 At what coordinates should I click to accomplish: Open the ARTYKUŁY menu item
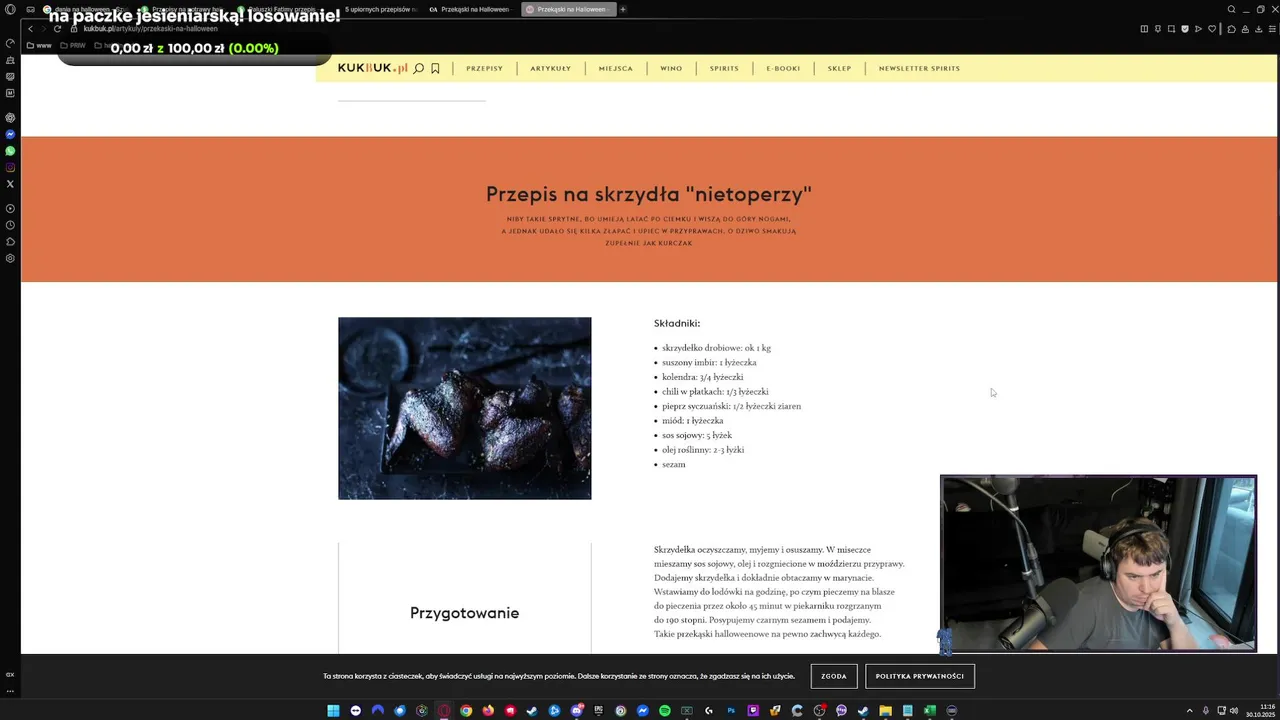pyautogui.click(x=550, y=68)
